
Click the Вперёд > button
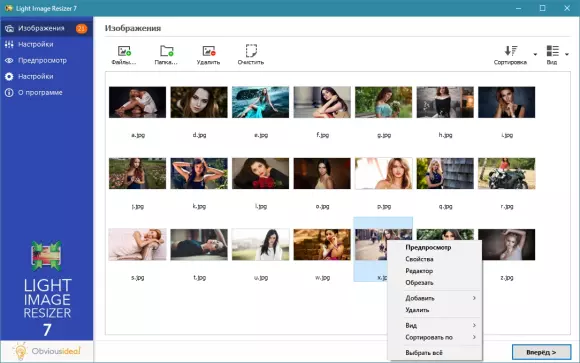click(x=542, y=352)
